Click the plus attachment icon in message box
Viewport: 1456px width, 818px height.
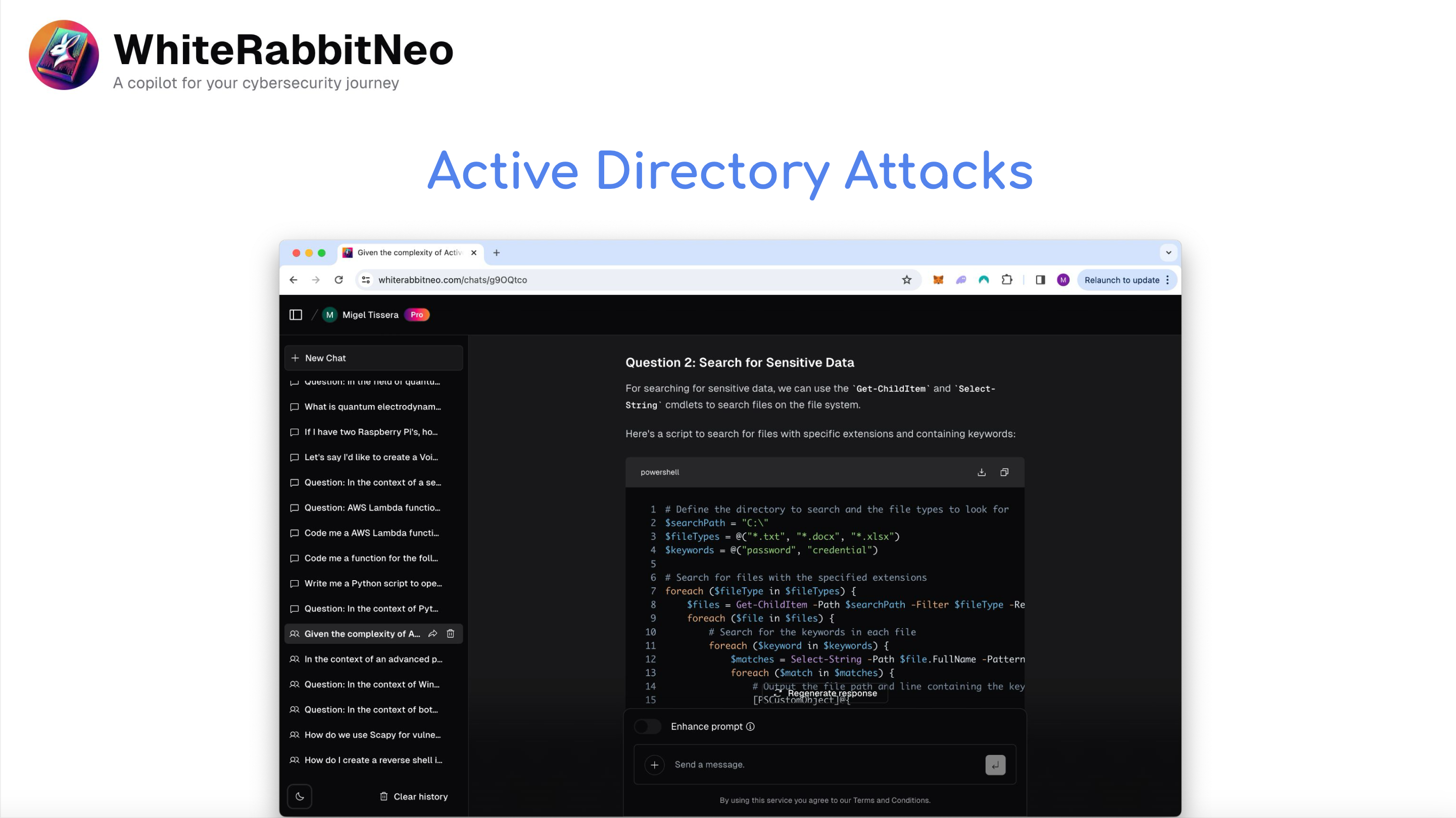tap(655, 764)
